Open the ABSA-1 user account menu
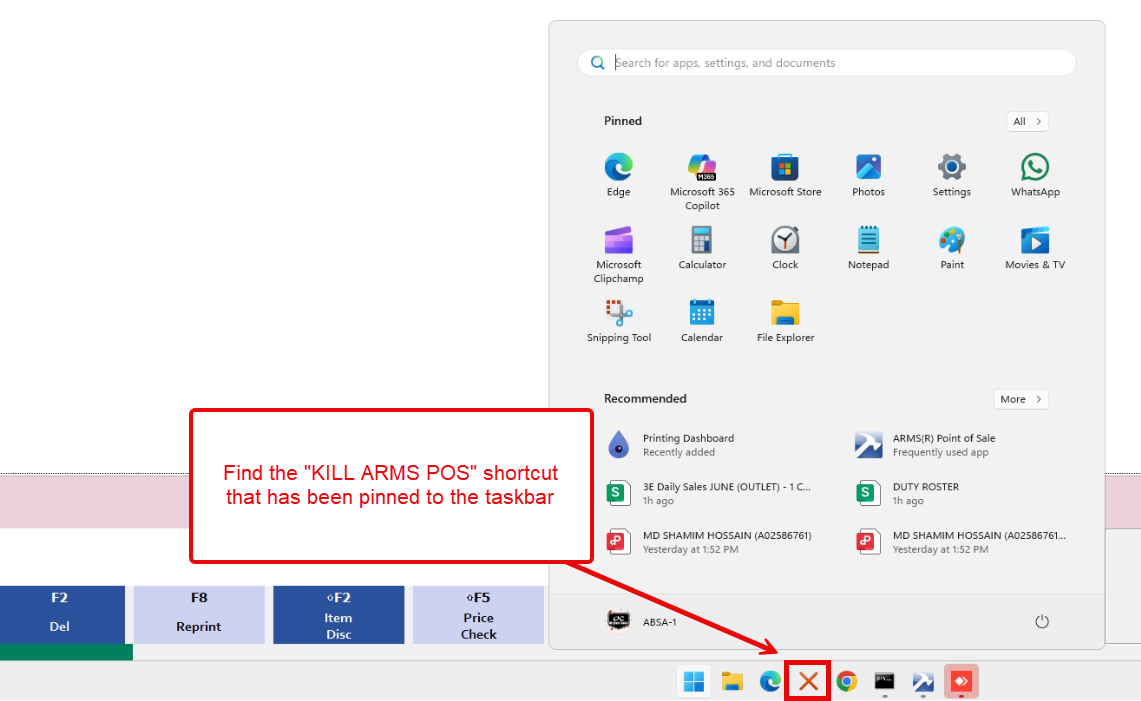The height and width of the screenshot is (701, 1141). (642, 621)
